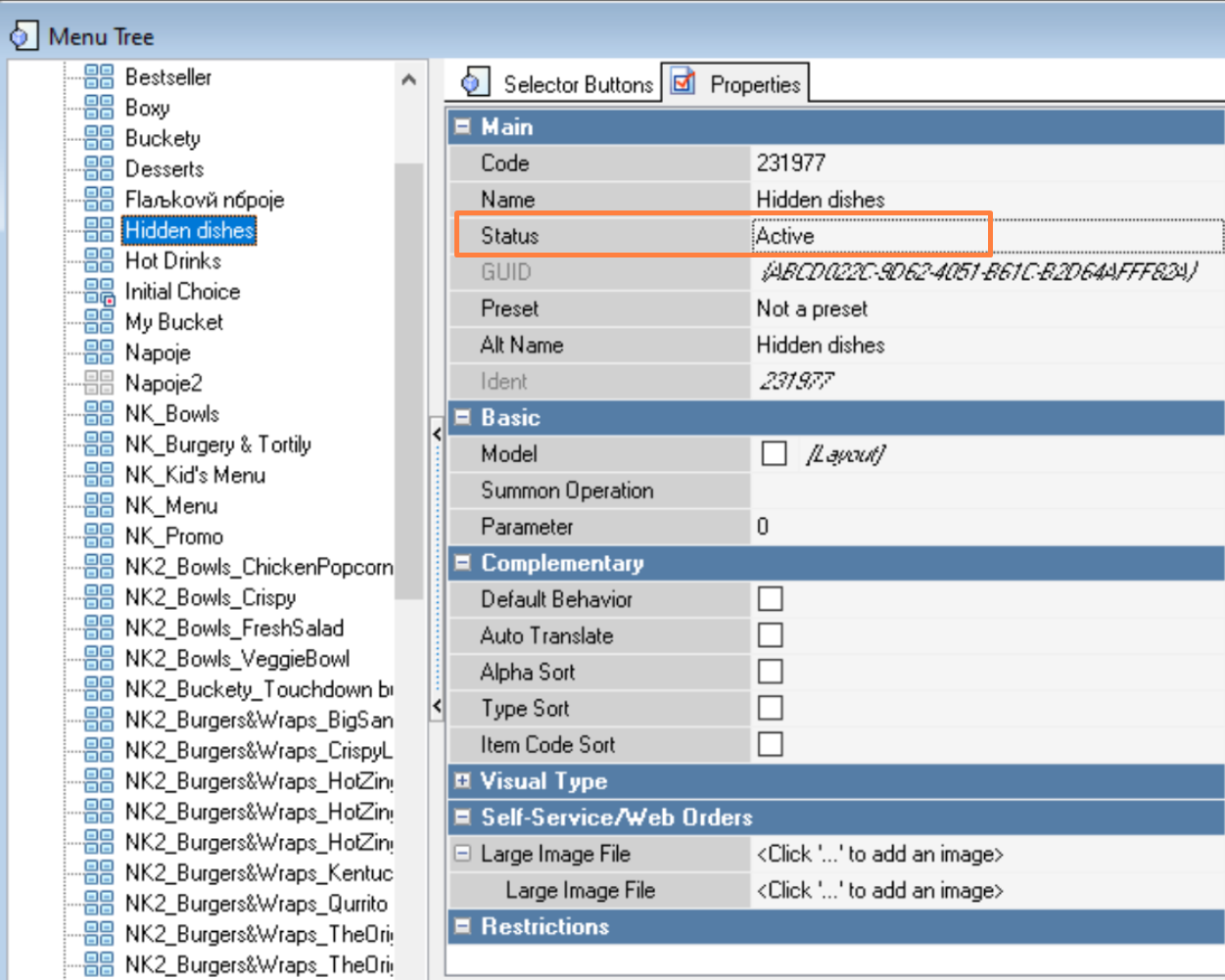
Task: Click the grid icon beside Bestseller
Action: pyautogui.click(x=99, y=76)
